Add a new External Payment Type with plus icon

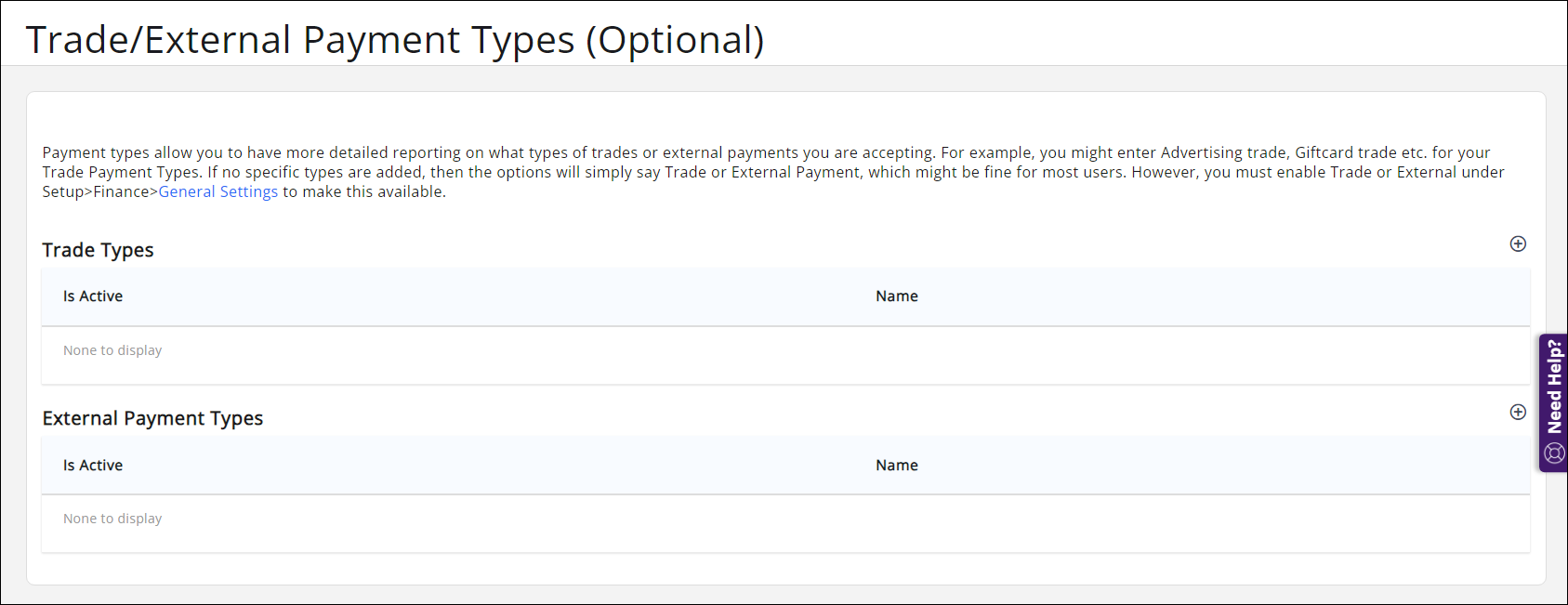[1518, 412]
